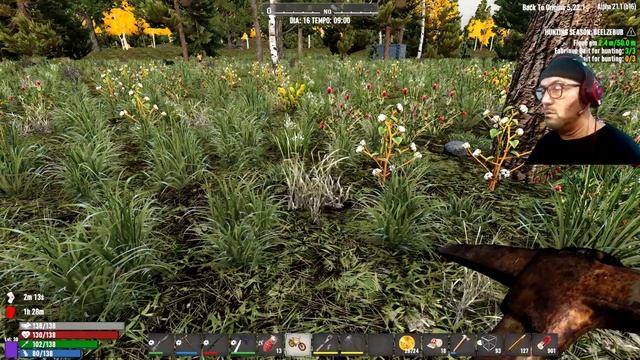Select the empty hotbar slot
Viewport: 640px width, 360px height.
[x=380, y=344]
